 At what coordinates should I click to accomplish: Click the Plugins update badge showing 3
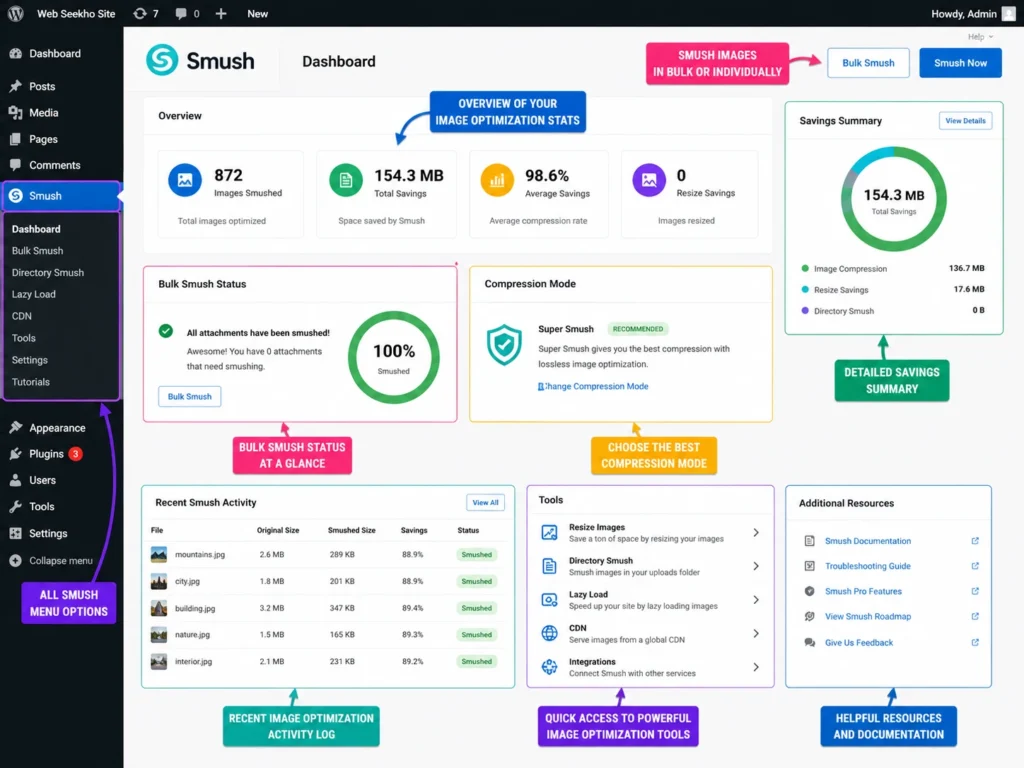pyautogui.click(x=76, y=454)
